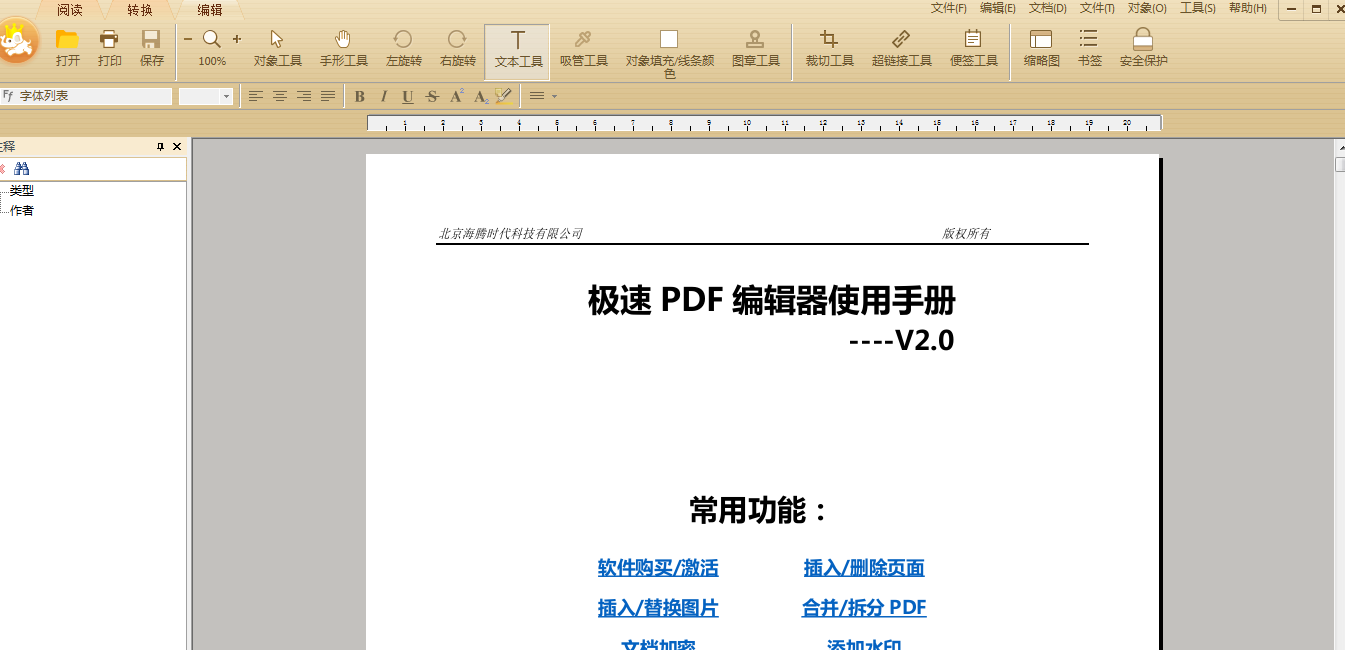Follow the 合并/拆分 PDF link
The height and width of the screenshot is (650, 1345).
(x=864, y=608)
